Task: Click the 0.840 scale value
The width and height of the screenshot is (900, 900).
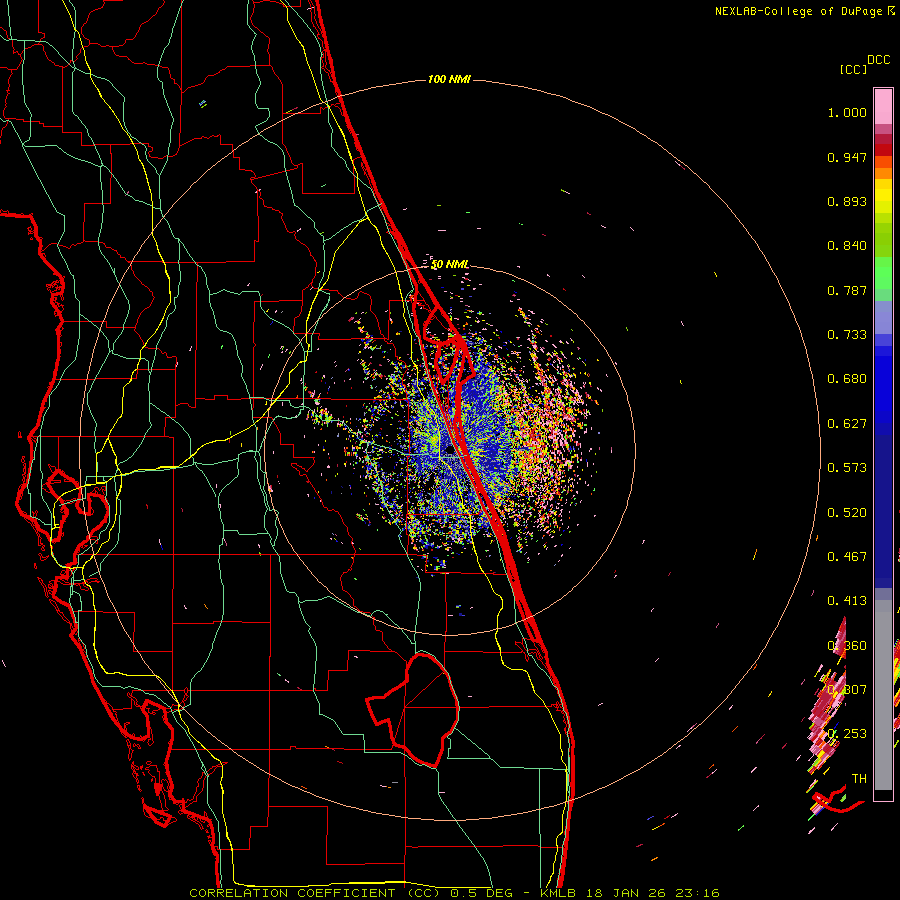Action: click(x=847, y=246)
